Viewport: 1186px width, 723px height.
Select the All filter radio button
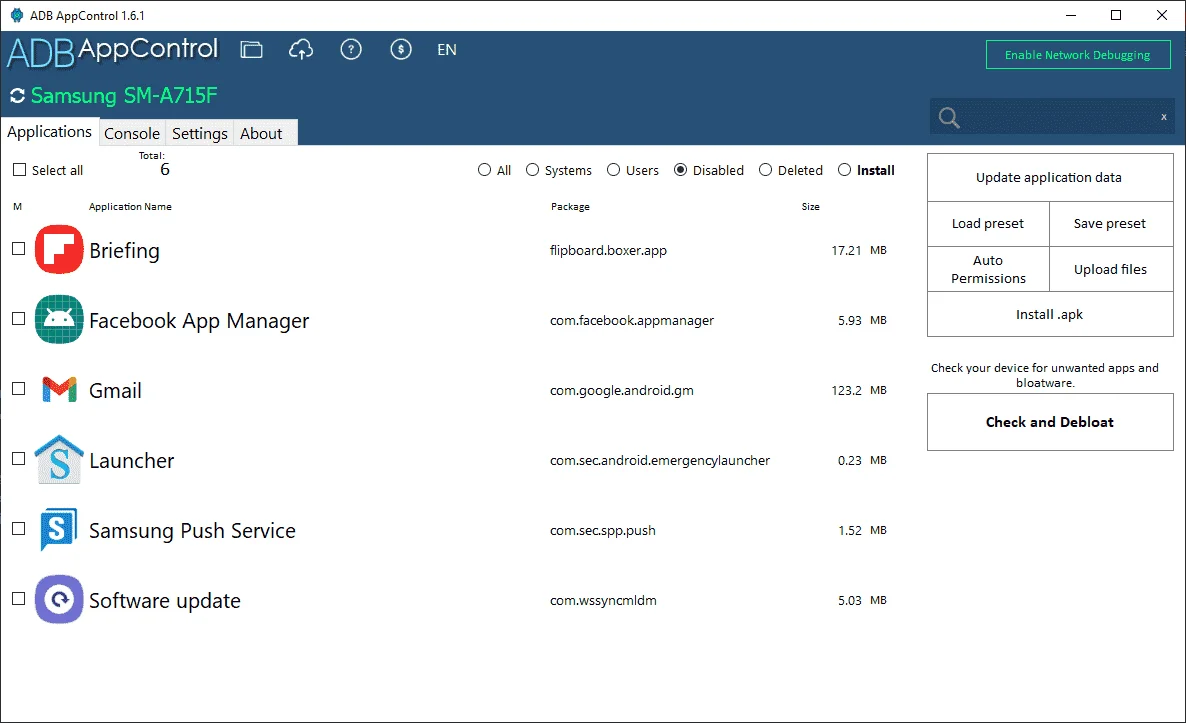coord(484,170)
